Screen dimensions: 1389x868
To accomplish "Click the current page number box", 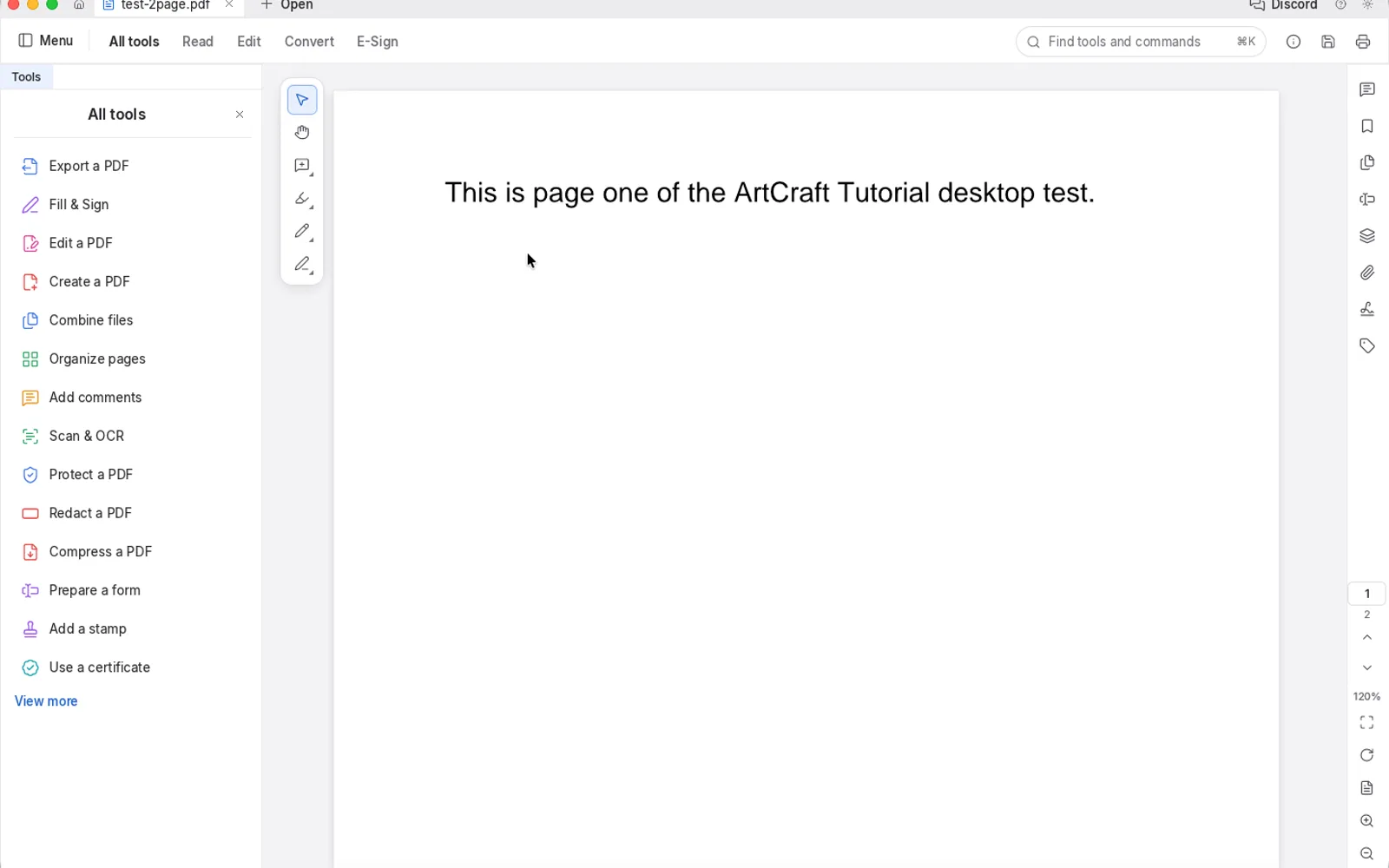I will point(1366,594).
